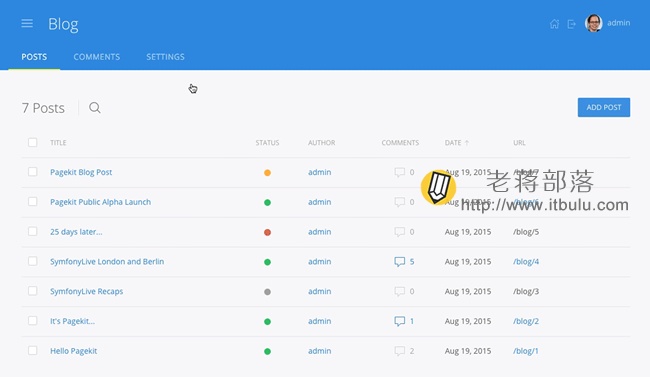The height and width of the screenshot is (377, 650).
Task: Click the Add Post button
Action: [x=604, y=107]
